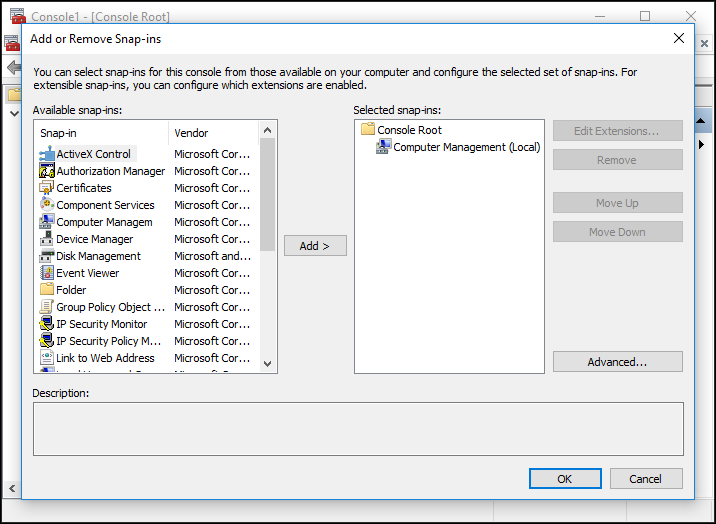Close the Add or Remove Snap-ins dialog
716x524 pixels.
[x=679, y=38]
